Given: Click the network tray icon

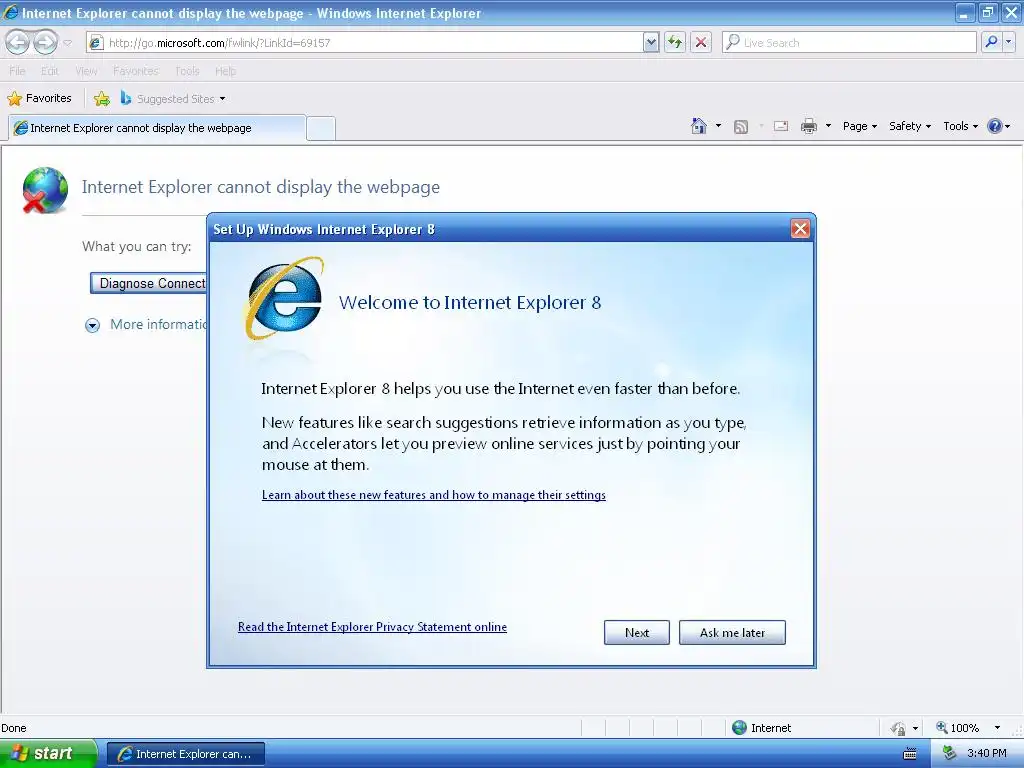Looking at the screenshot, I should tap(949, 754).
